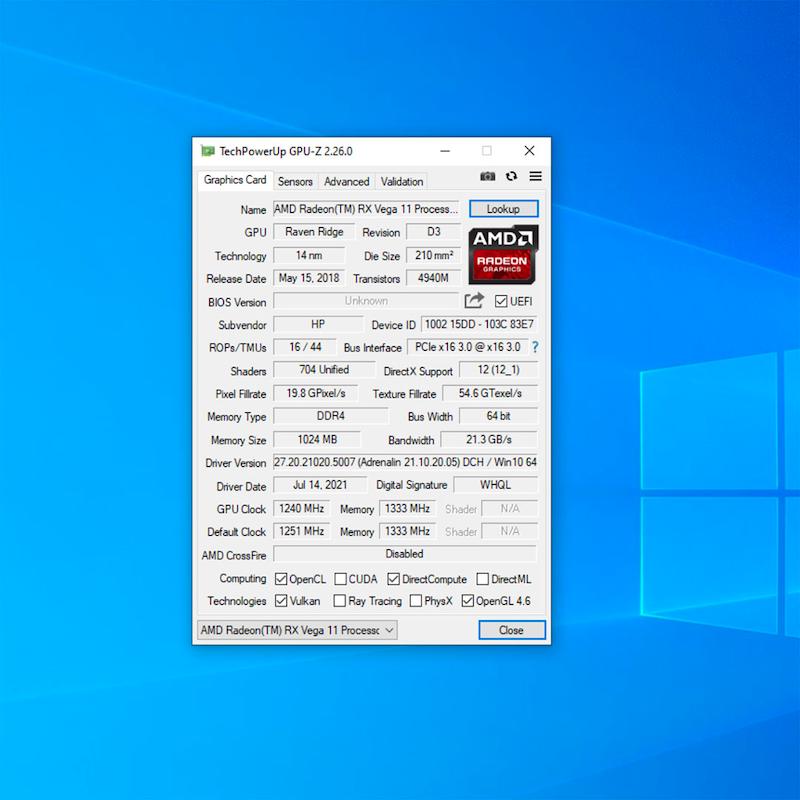Click the Release Date May 15, 2018 field
800x800 pixels.
click(x=309, y=278)
